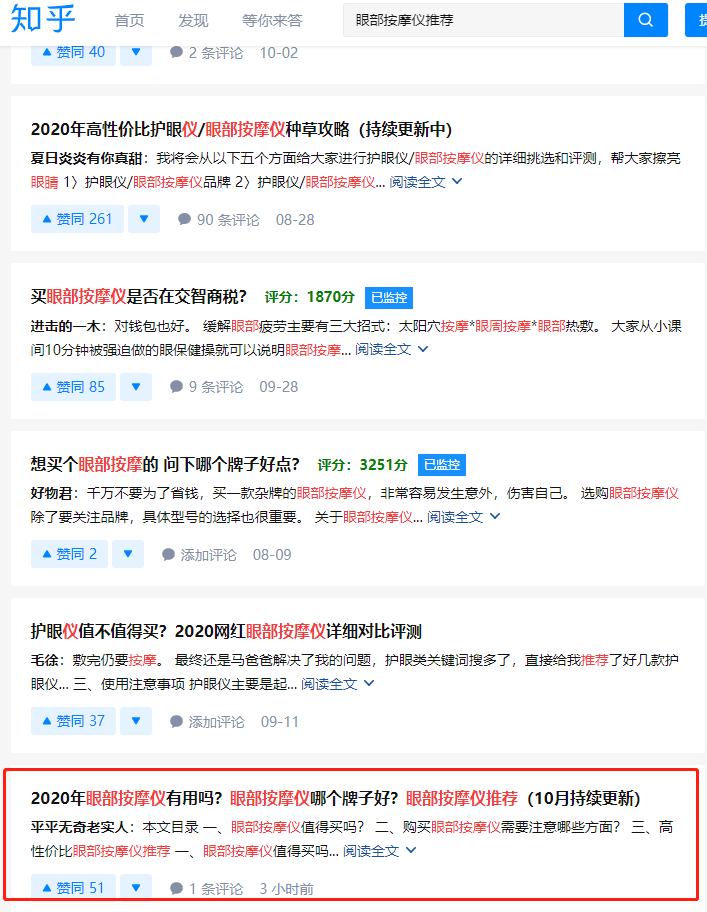This screenshot has height=912, width=707.
Task: Downvote arrow next to 赞同 40
Action: (x=136, y=52)
